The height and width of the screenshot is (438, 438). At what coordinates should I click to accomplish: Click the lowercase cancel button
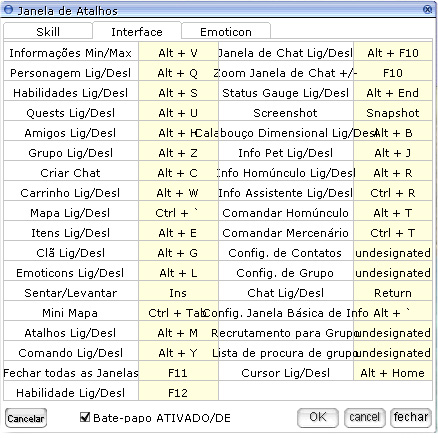tap(364, 417)
